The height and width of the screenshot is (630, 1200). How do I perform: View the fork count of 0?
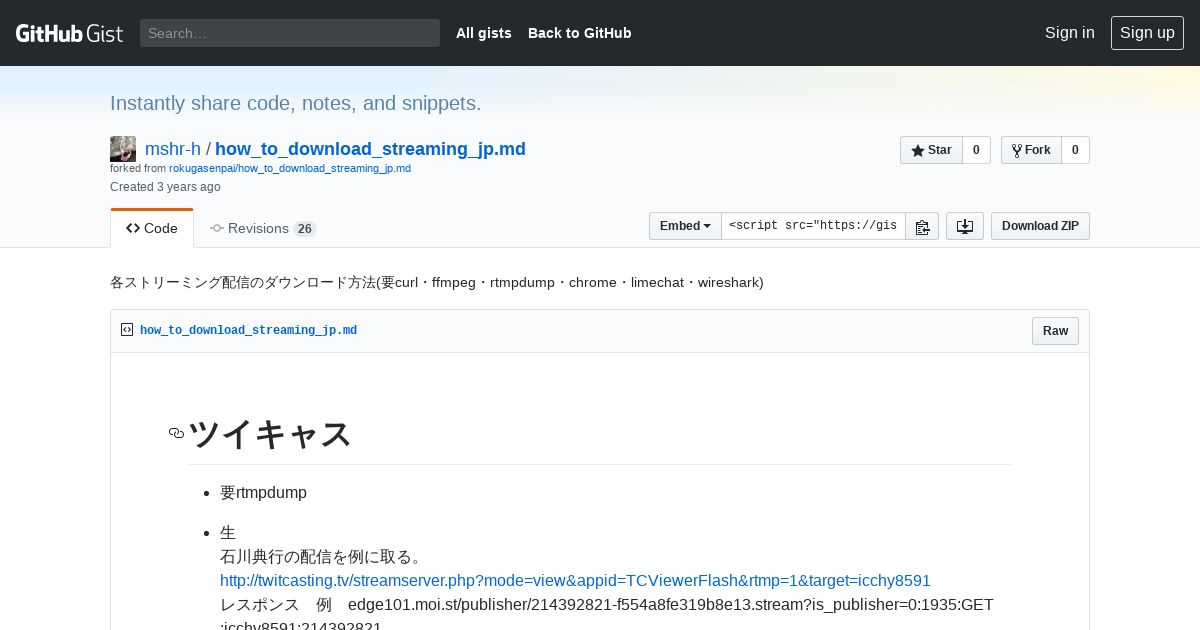pyautogui.click(x=1075, y=150)
